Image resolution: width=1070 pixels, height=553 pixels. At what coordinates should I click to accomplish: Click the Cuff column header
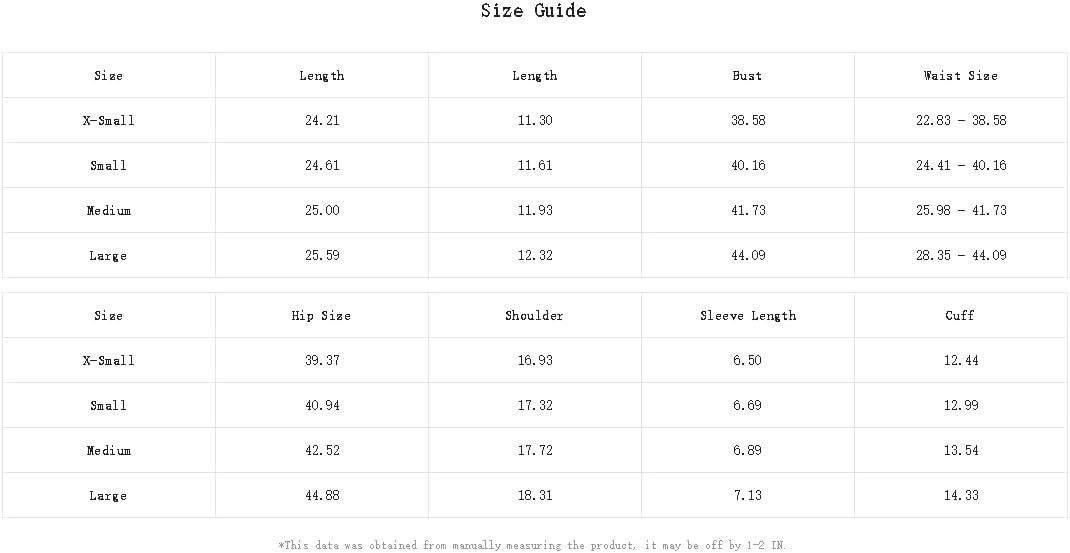point(960,316)
